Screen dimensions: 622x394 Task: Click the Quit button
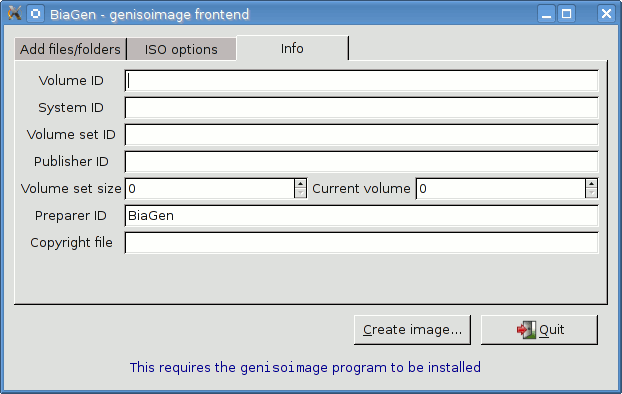(539, 330)
